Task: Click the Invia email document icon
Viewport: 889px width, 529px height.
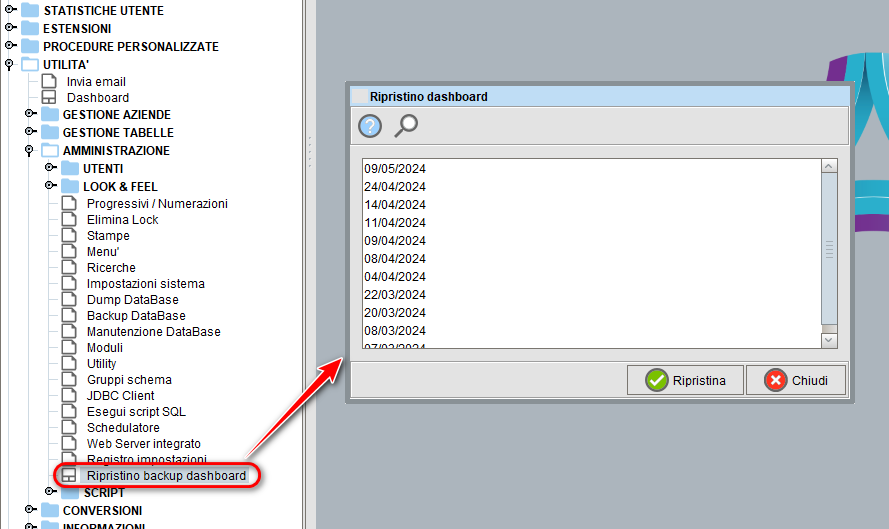Action: [x=49, y=82]
